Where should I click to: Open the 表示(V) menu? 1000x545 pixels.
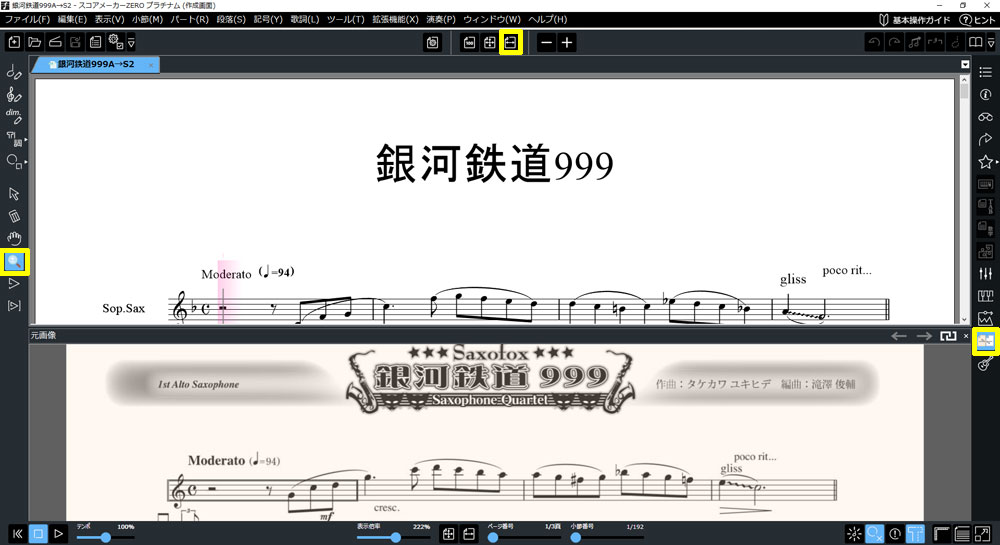coord(109,19)
